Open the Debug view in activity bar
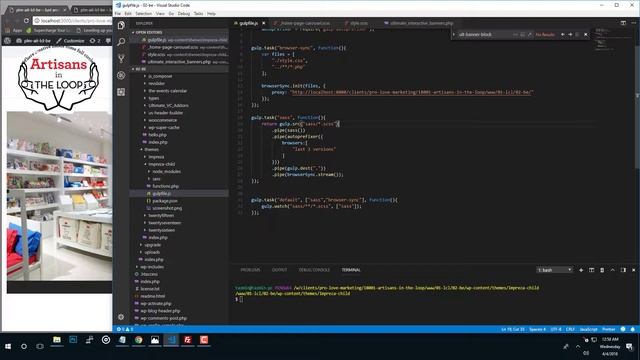The height and width of the screenshot is (360, 640). coord(121,75)
